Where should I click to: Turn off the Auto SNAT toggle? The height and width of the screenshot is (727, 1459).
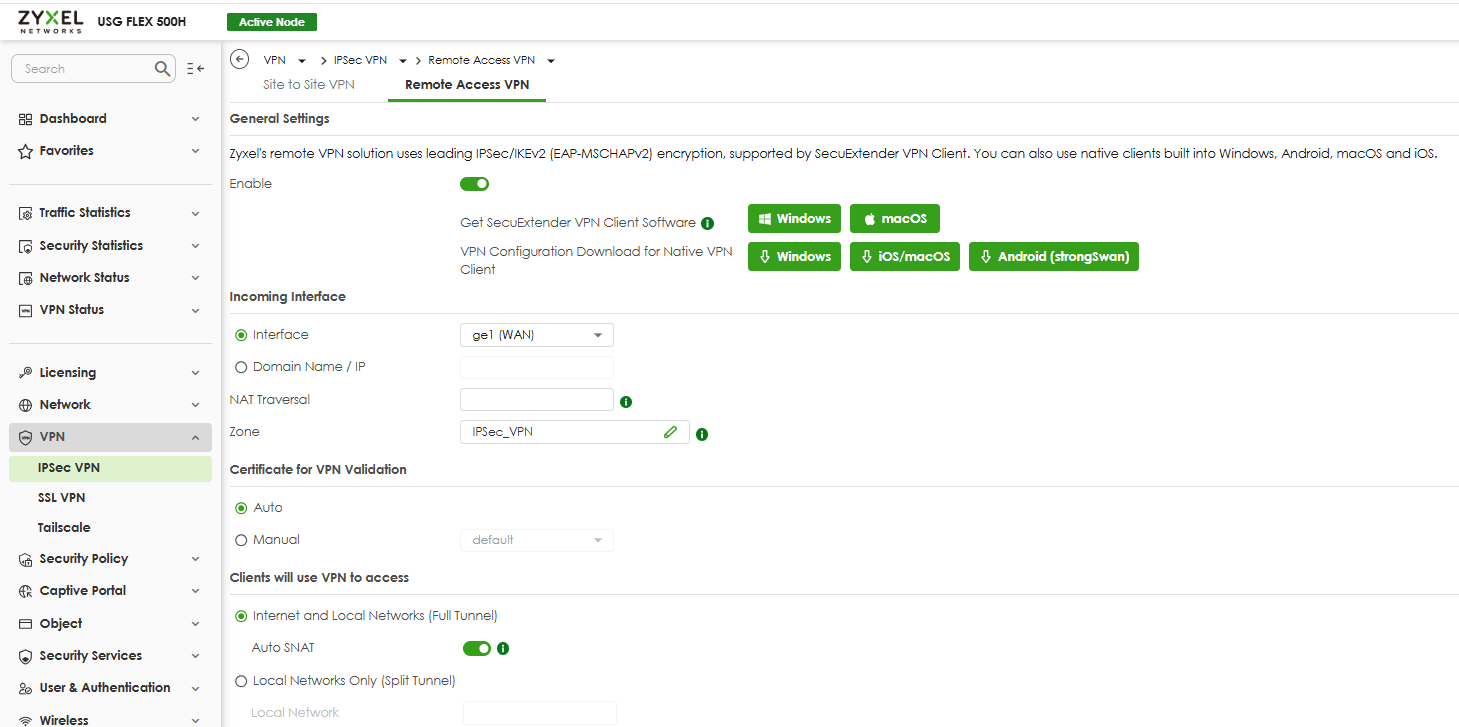pos(476,648)
